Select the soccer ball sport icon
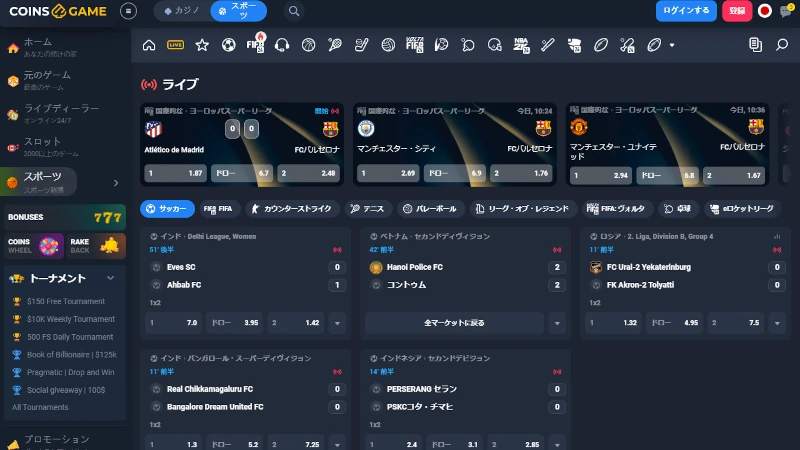This screenshot has height=450, width=800. [x=229, y=45]
